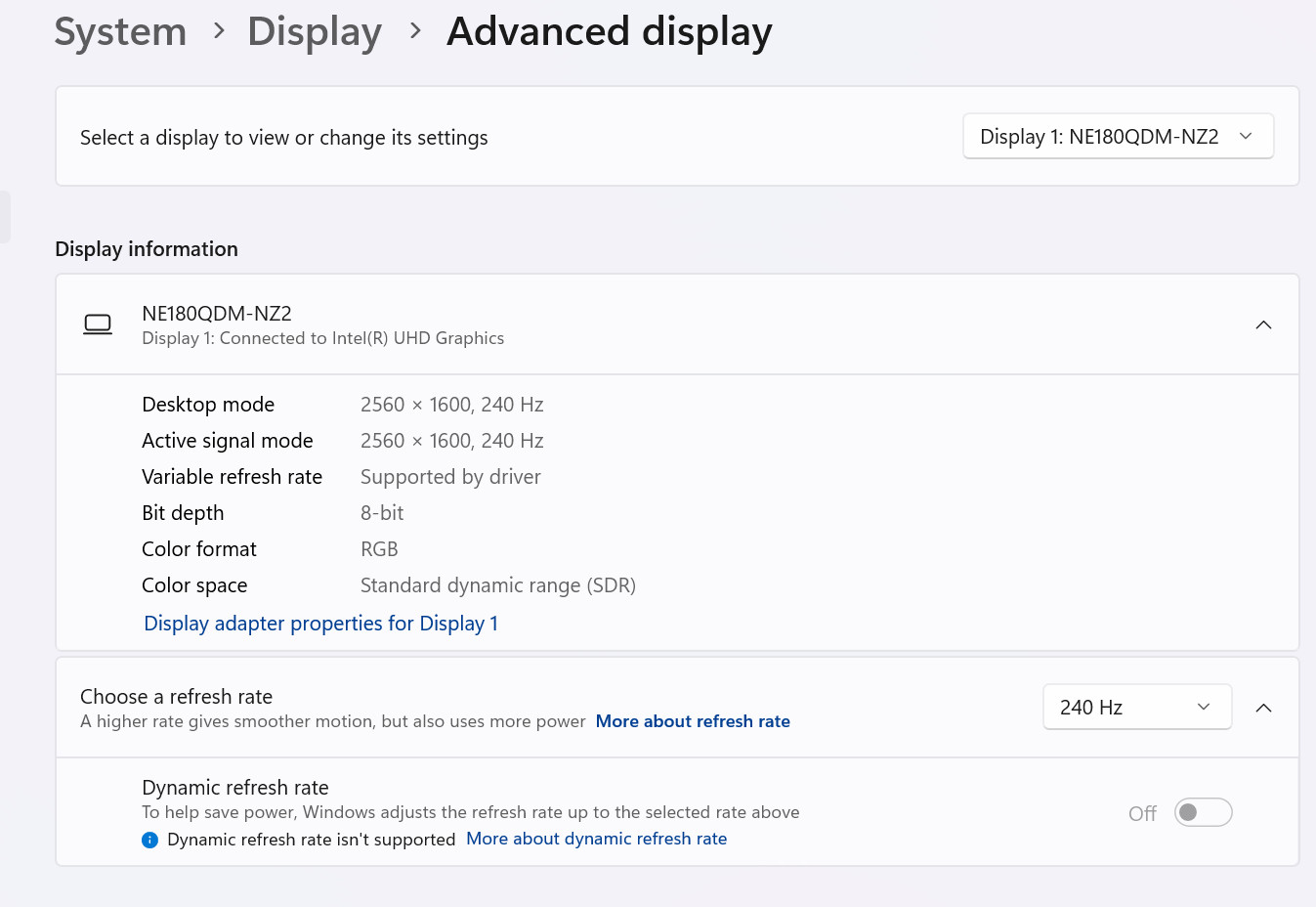Click Dynamic refresh rate isn't supported message
This screenshot has width=1316, height=907.
[311, 840]
